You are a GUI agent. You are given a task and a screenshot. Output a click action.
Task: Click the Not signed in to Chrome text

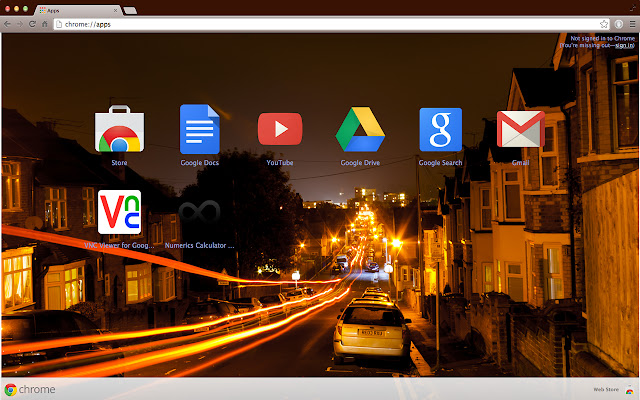click(602, 38)
